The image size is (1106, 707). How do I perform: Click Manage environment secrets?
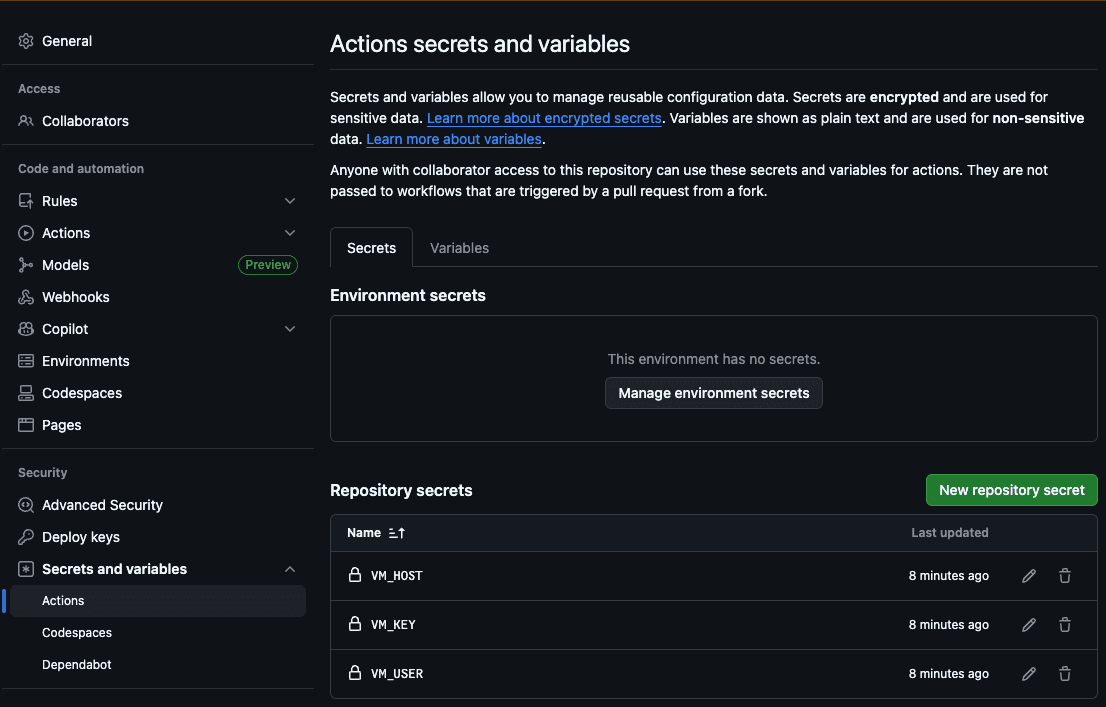tap(713, 393)
